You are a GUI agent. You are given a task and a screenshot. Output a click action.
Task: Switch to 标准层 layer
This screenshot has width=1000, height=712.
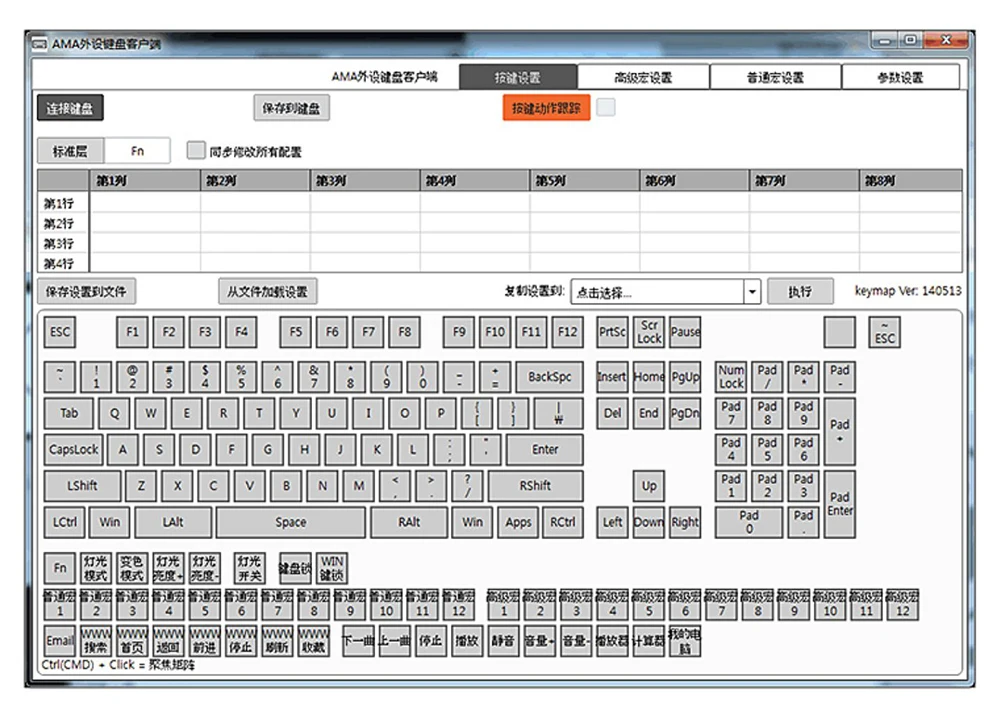(x=70, y=151)
